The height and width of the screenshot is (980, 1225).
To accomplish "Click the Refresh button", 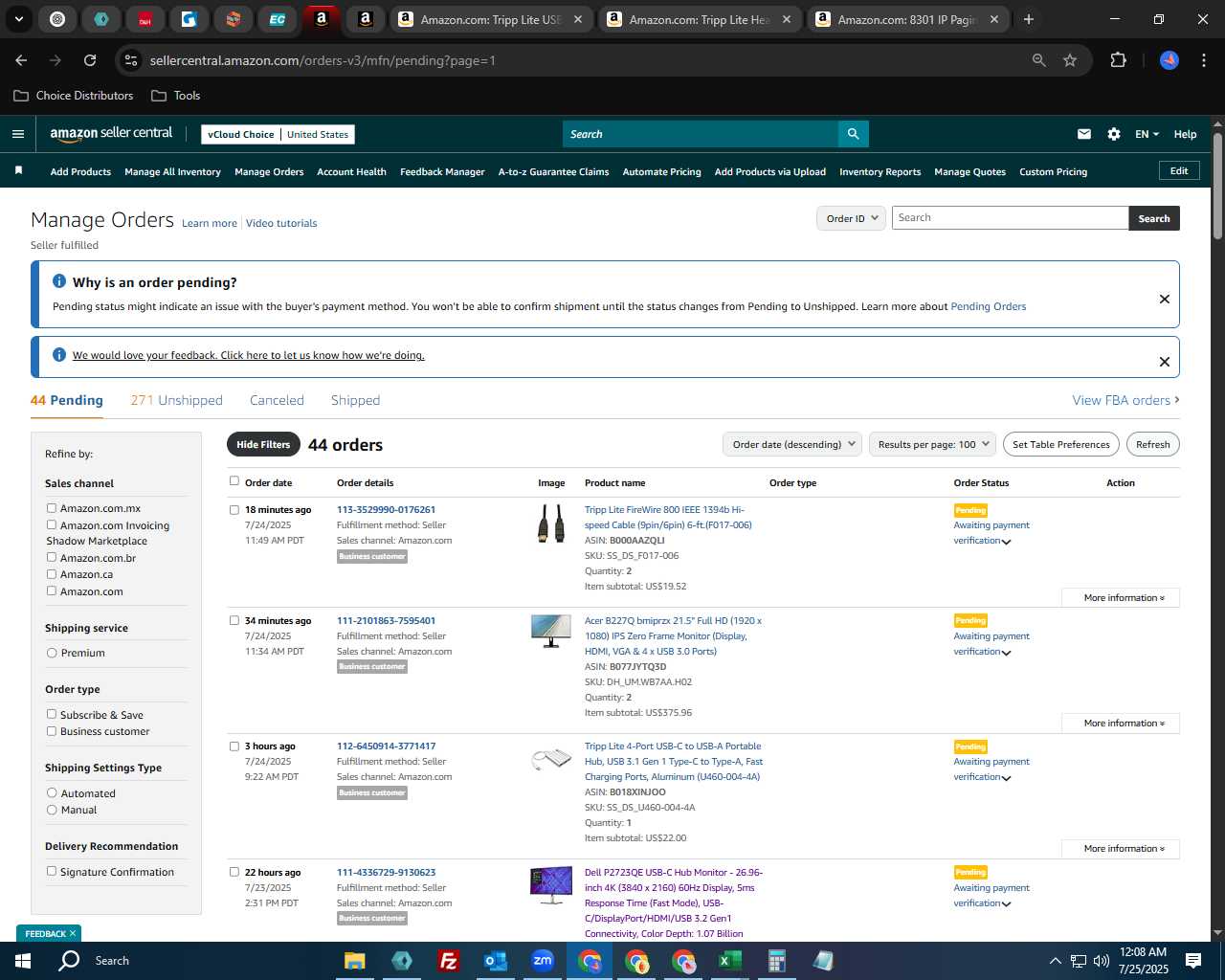I will pos(1152,444).
